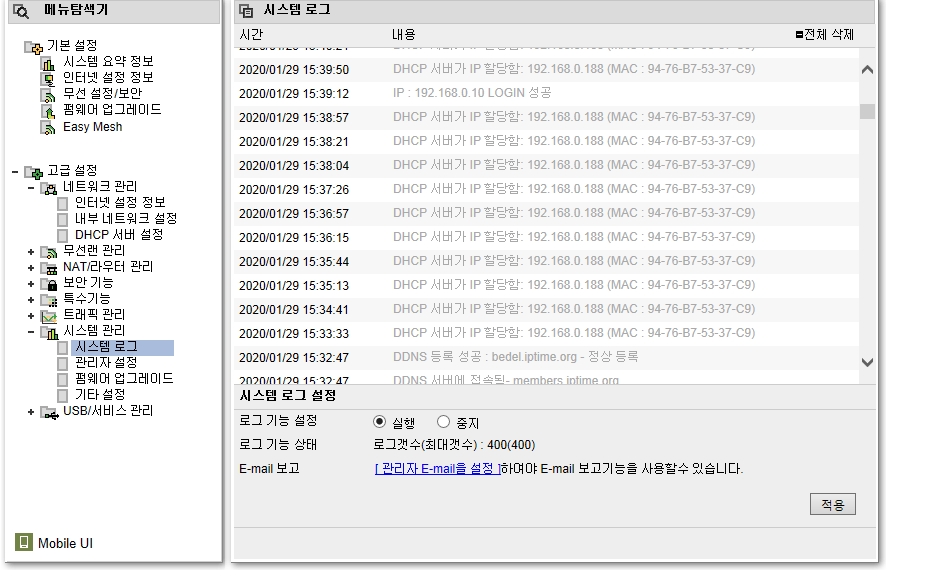The width and height of the screenshot is (931, 578).
Task: Click the 기본 설정 folder icon
Action: click(33, 47)
